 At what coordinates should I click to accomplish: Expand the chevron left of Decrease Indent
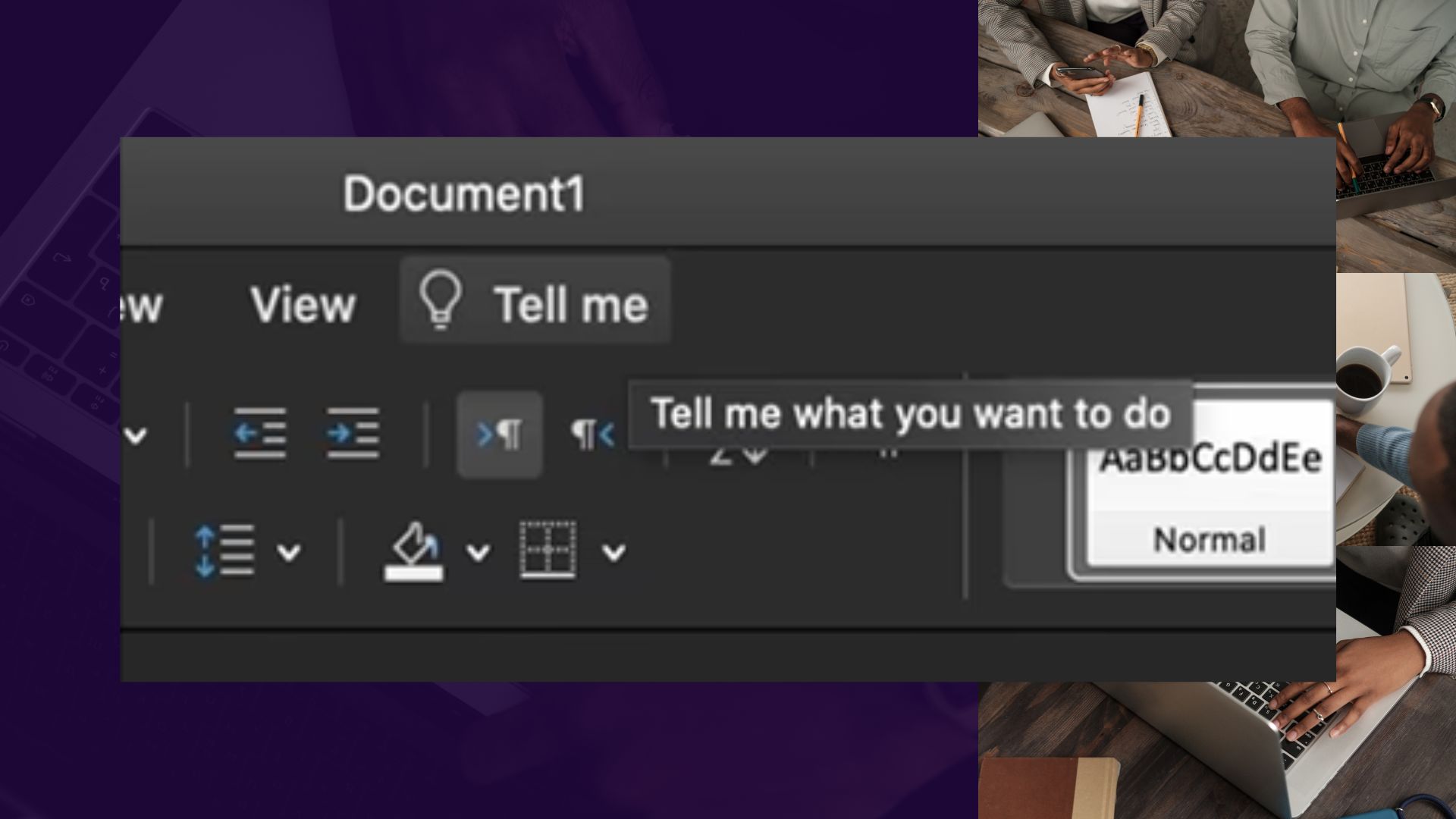coord(136,435)
